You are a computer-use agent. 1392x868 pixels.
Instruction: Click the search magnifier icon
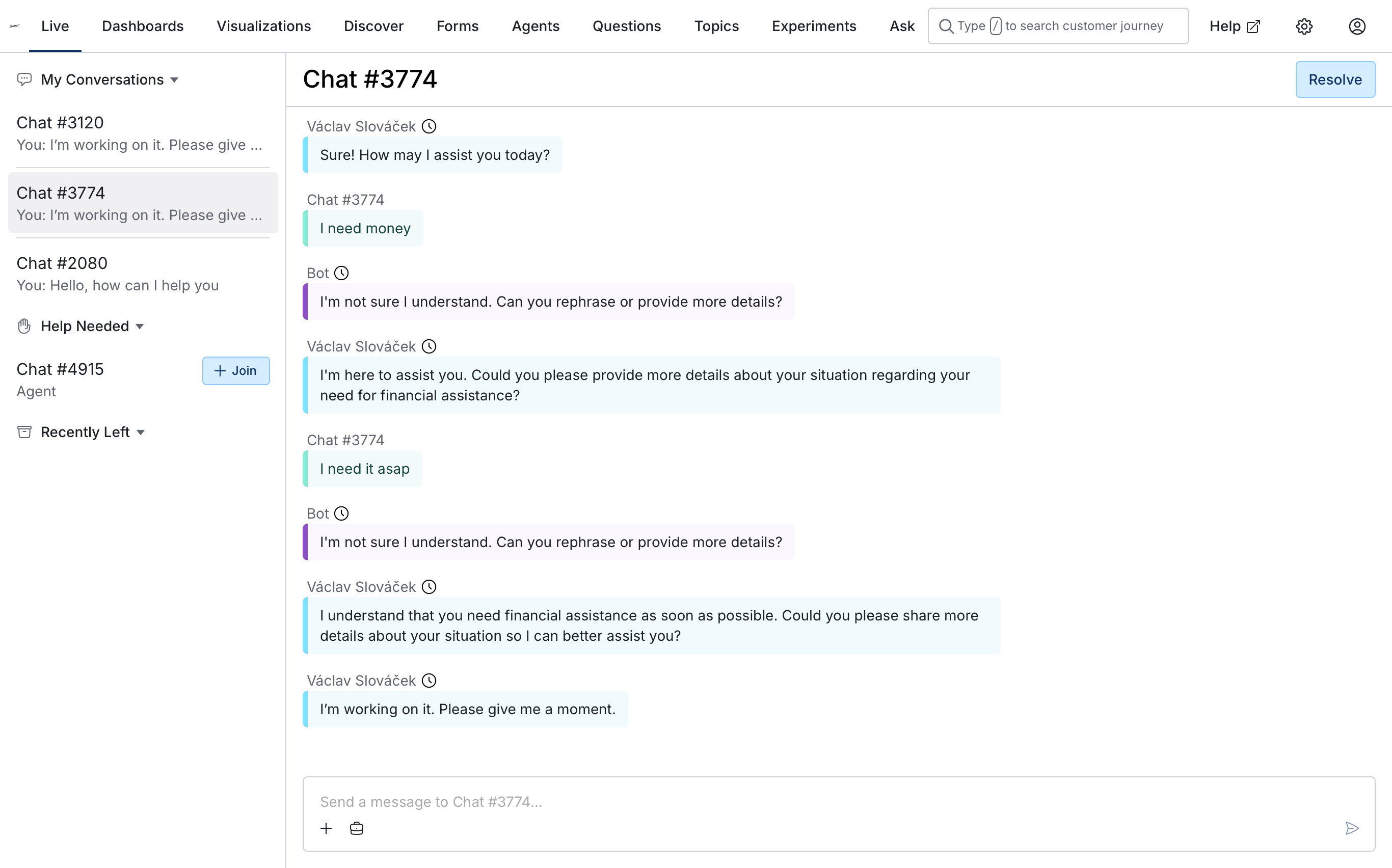click(946, 26)
